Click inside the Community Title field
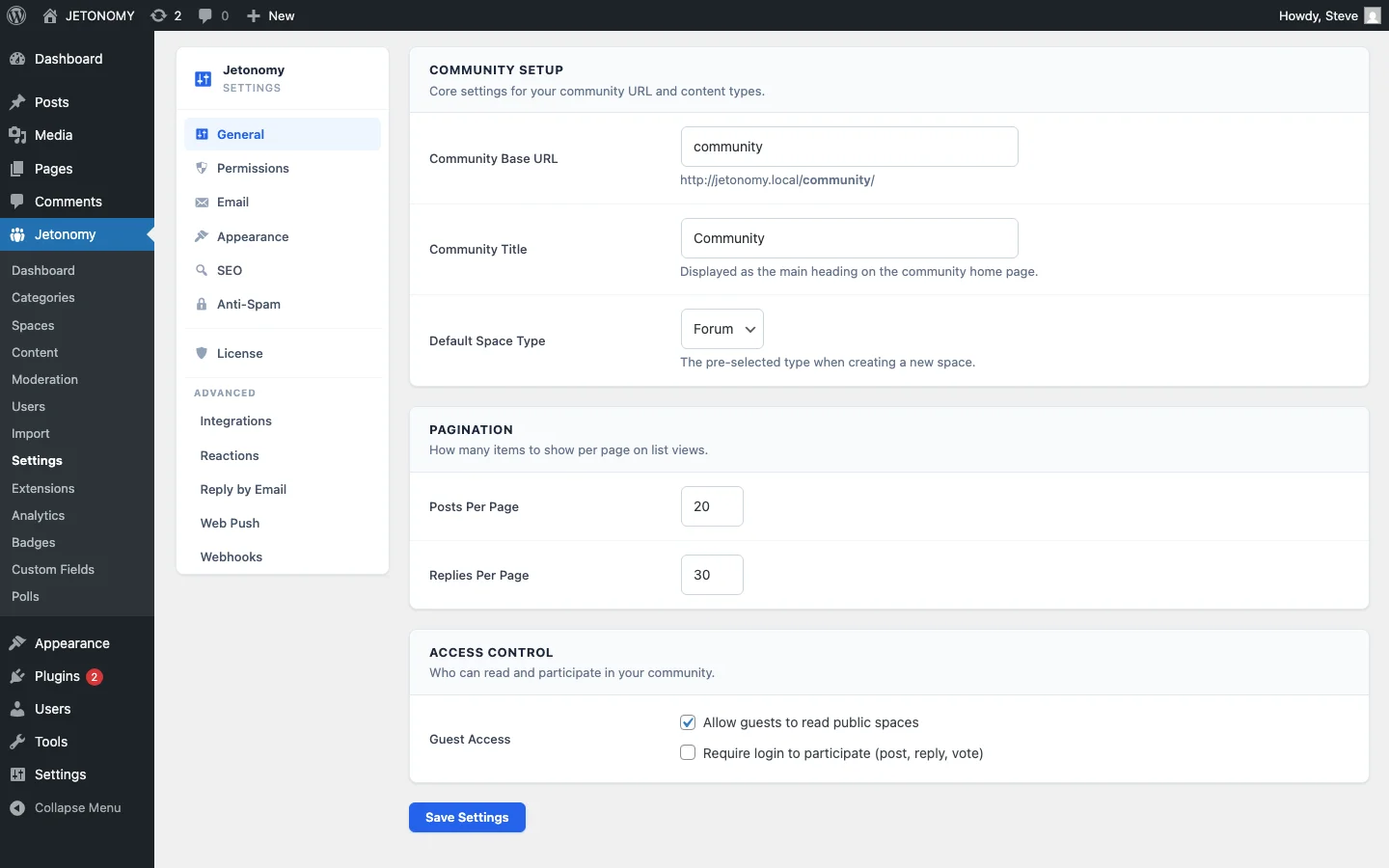This screenshot has width=1389, height=868. [x=849, y=238]
